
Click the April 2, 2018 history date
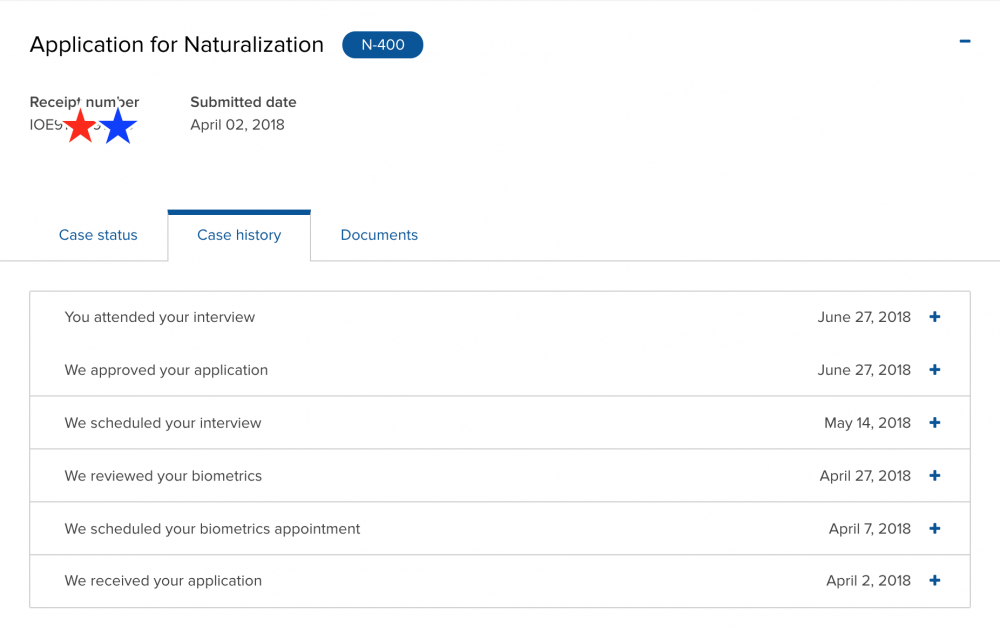coord(868,580)
